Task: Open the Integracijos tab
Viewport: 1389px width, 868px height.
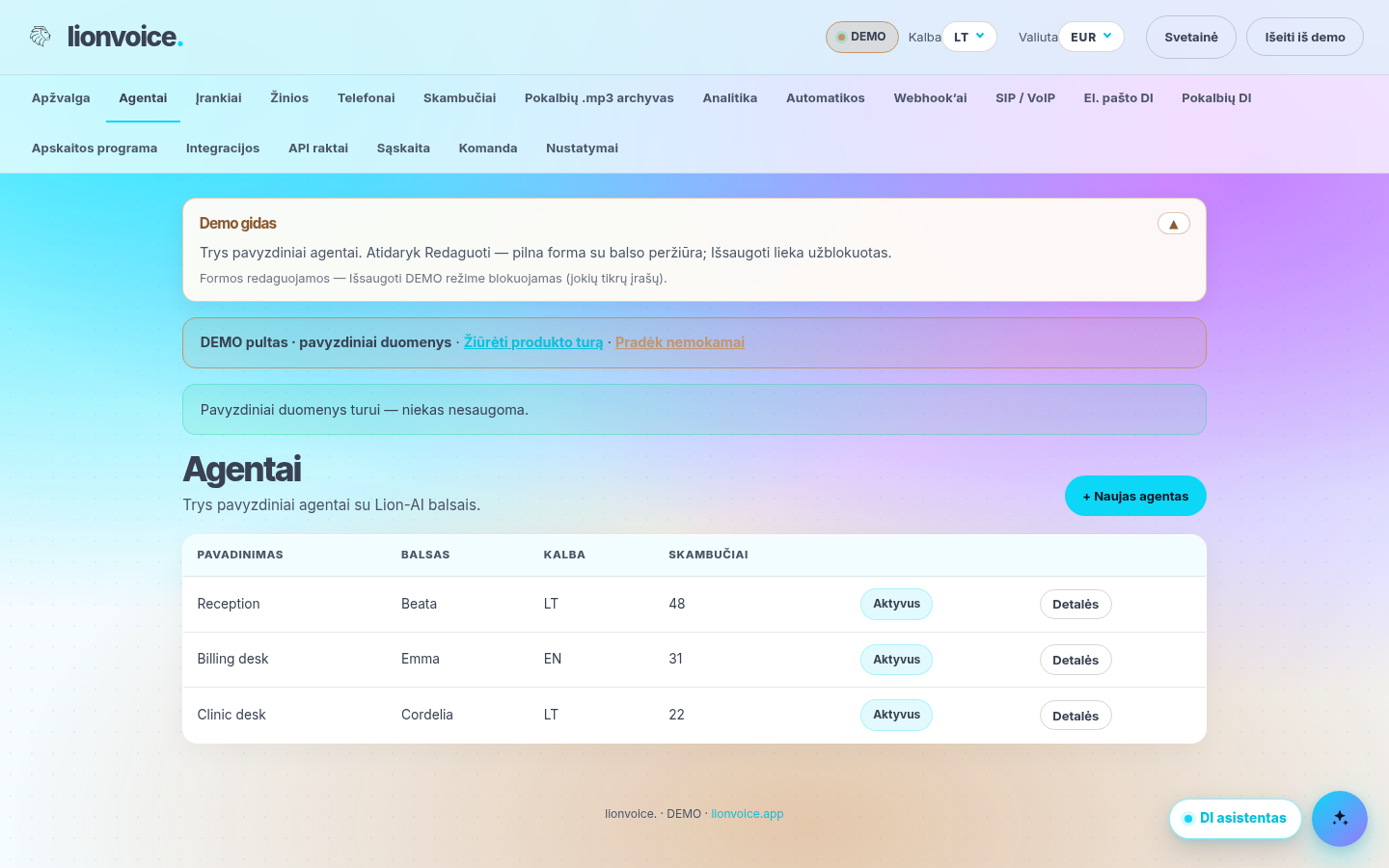Action: (223, 148)
